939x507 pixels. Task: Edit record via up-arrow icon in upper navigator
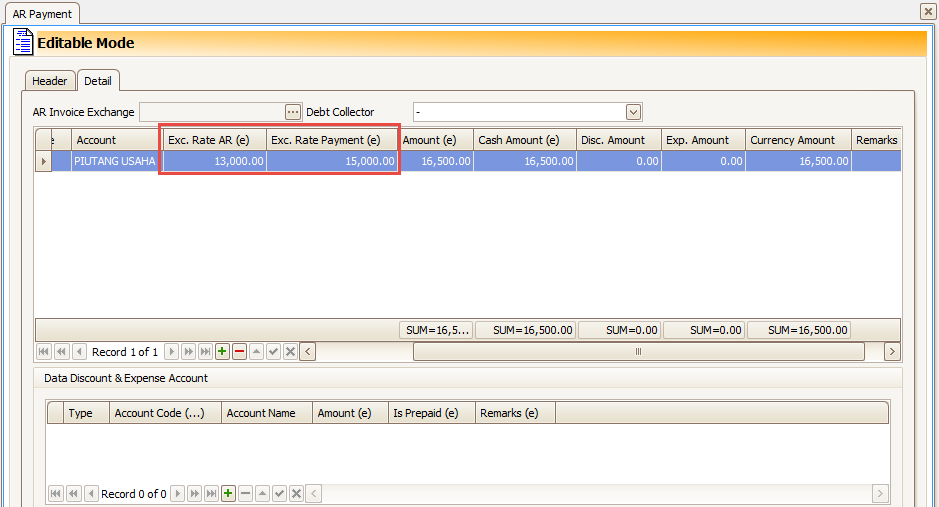pos(256,351)
